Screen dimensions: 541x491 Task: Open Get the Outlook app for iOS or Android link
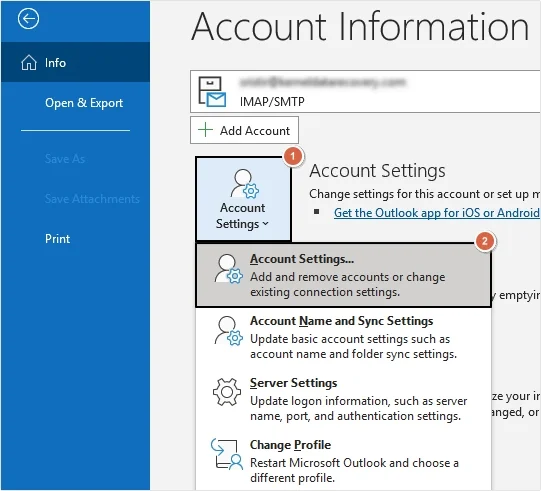pyautogui.click(x=436, y=213)
